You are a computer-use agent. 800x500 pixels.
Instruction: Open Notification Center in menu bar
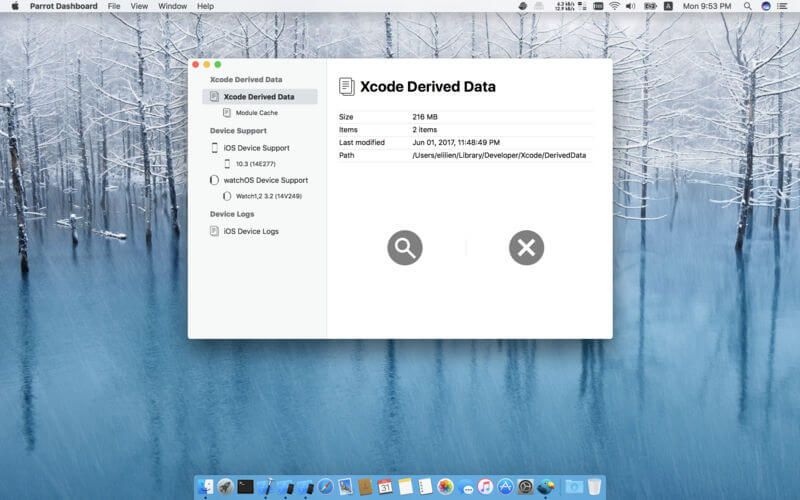click(x=782, y=6)
